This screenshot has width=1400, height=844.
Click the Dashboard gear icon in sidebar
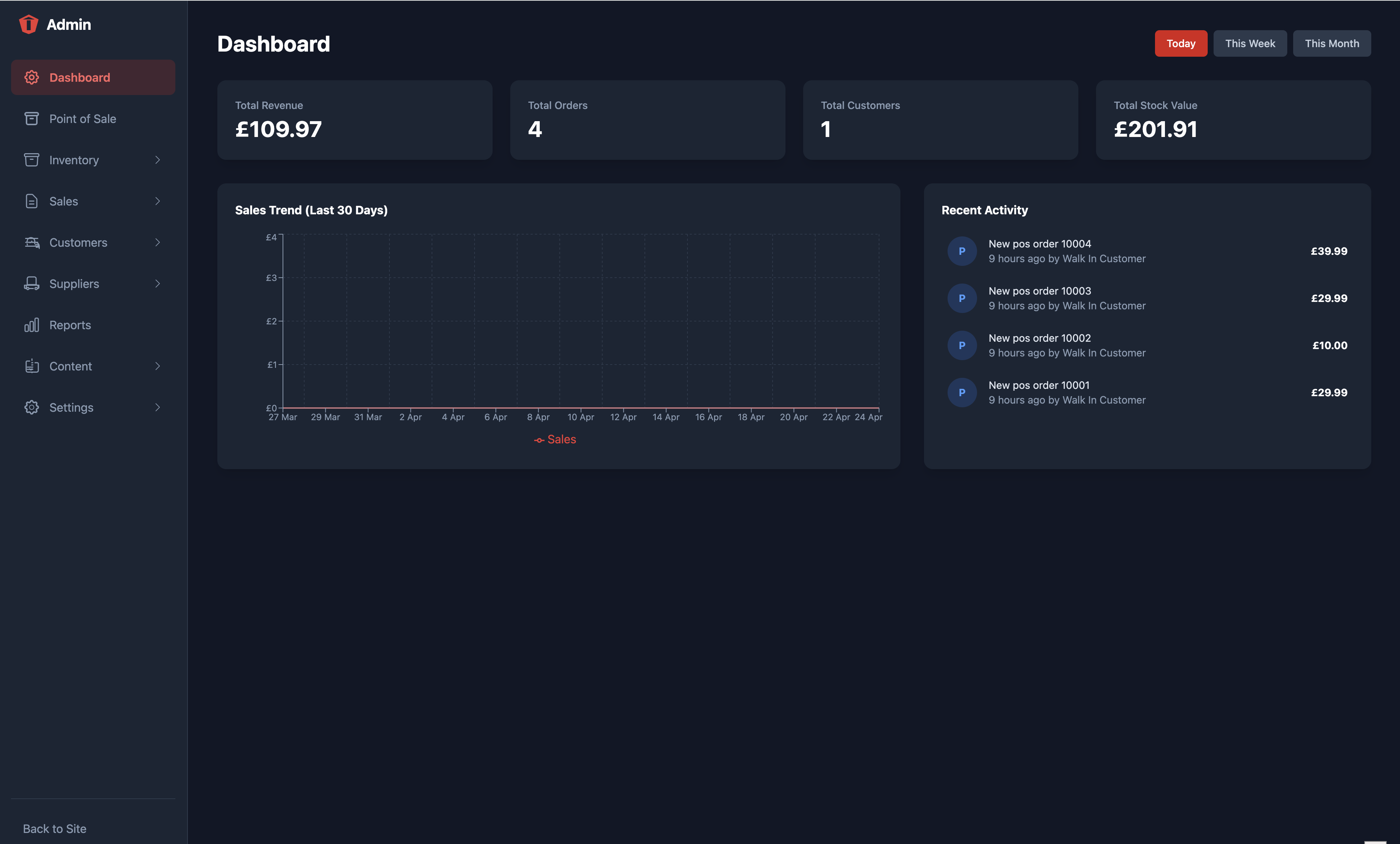[x=32, y=77]
